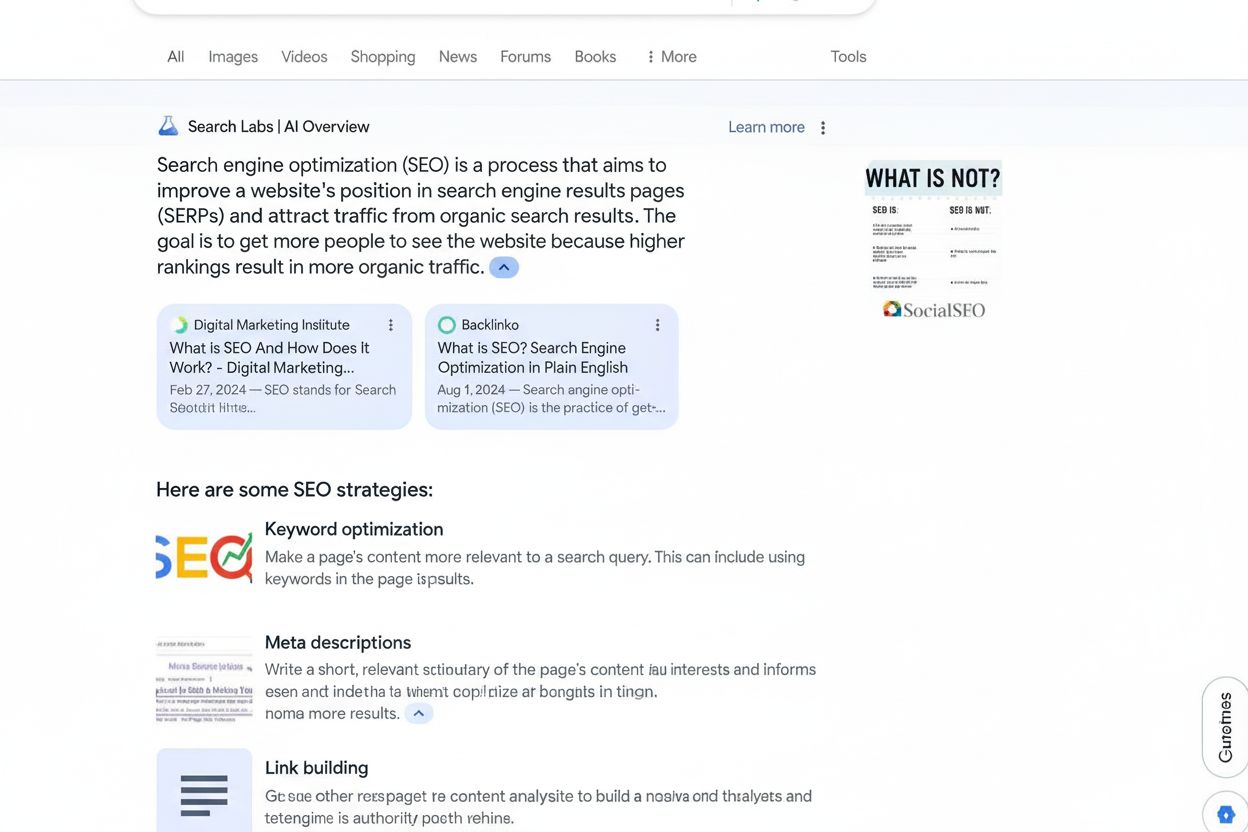Open the More search categories dropdown
Image resolution: width=1248 pixels, height=832 pixels.
point(670,56)
